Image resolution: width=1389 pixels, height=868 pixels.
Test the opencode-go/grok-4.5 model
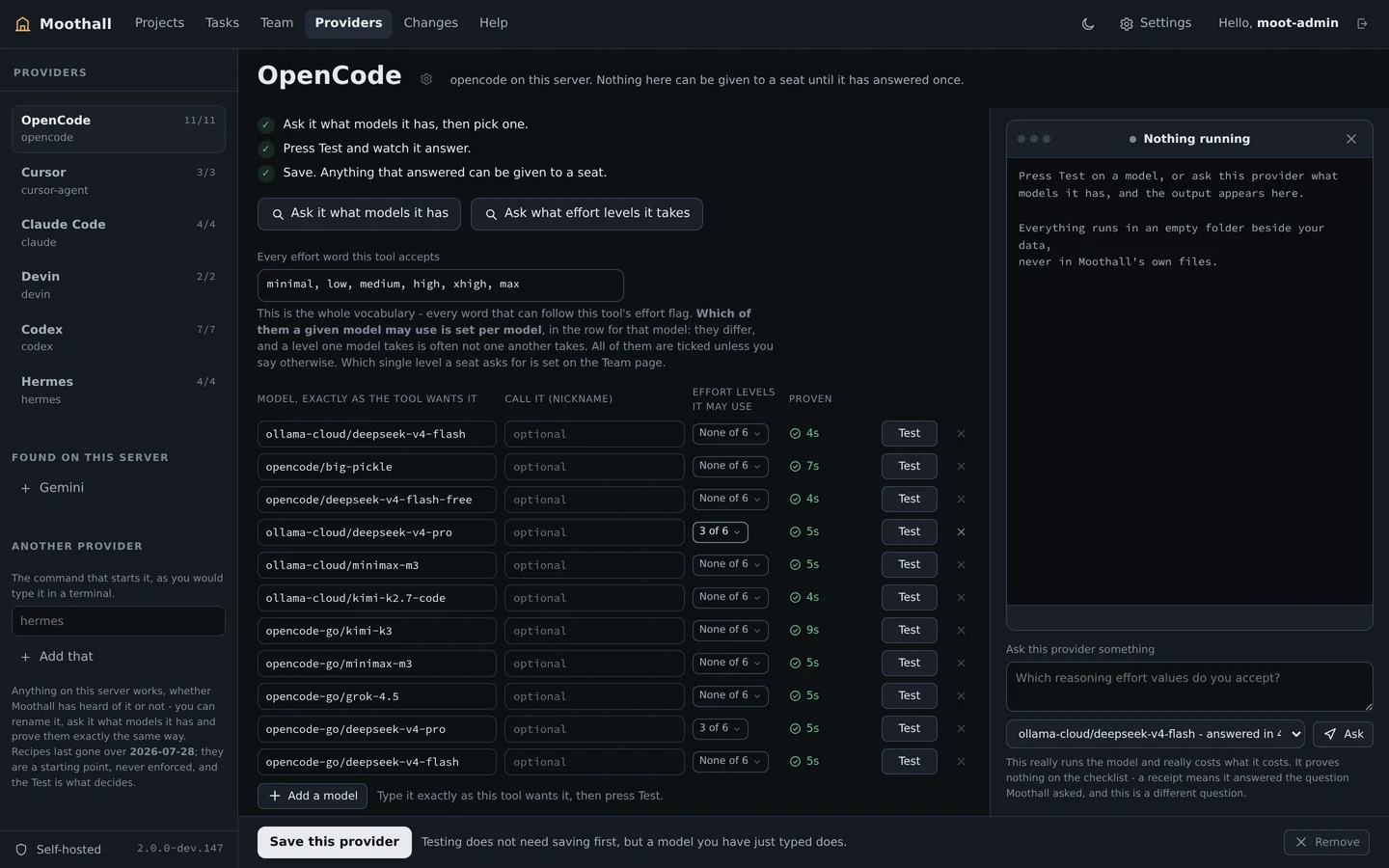[909, 696]
